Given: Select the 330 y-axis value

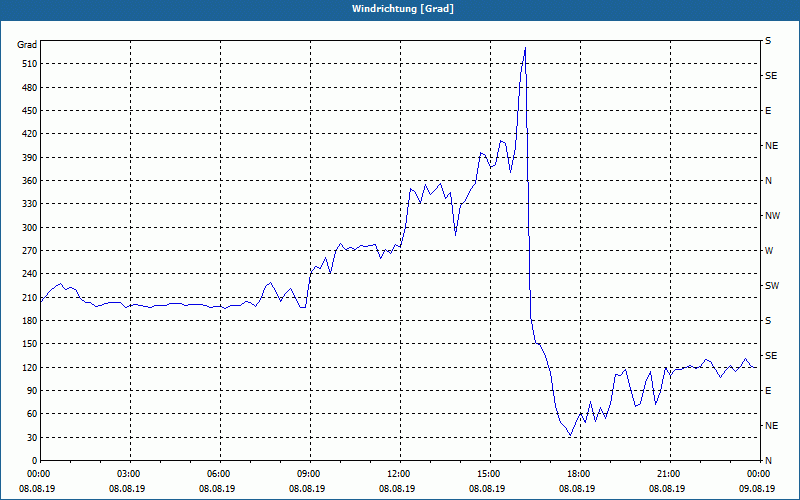Looking at the screenshot, I should pos(31,204).
